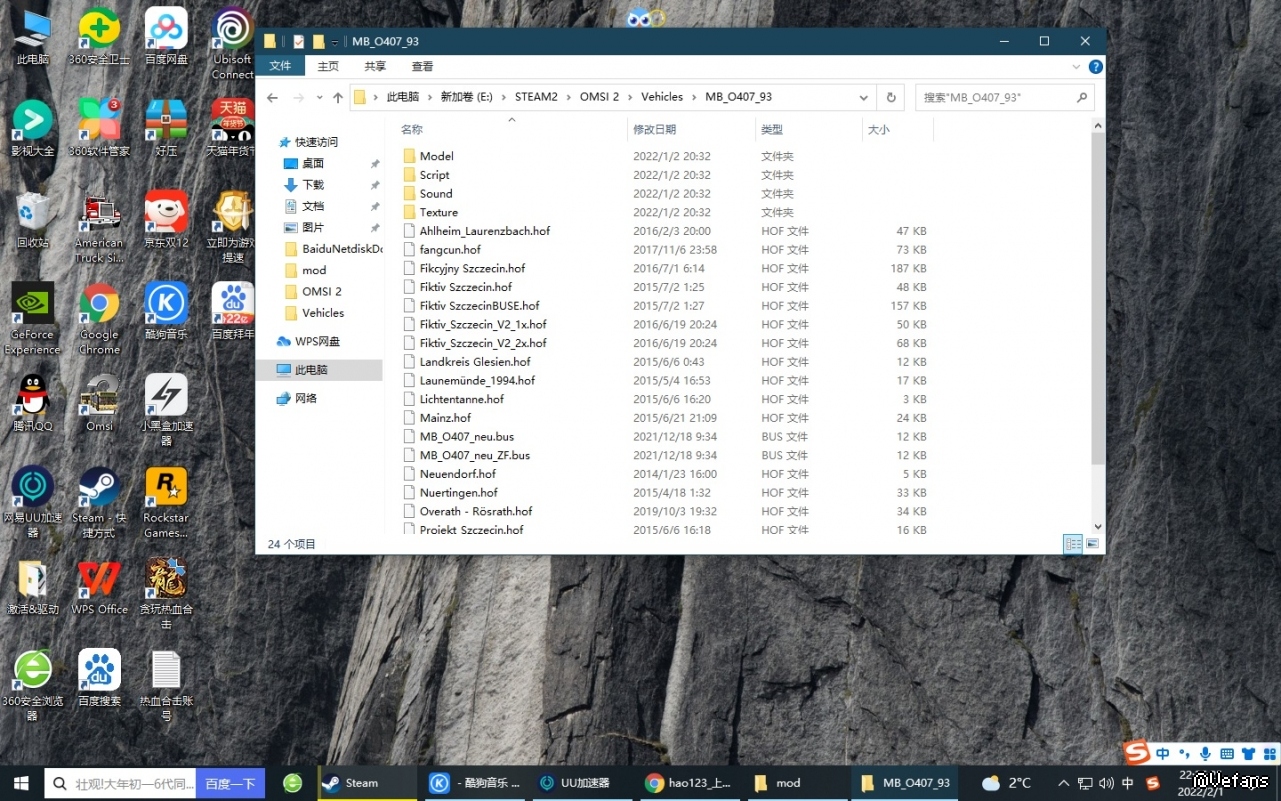Open recent locations dropdown arrow
This screenshot has width=1281, height=801.
(319, 98)
